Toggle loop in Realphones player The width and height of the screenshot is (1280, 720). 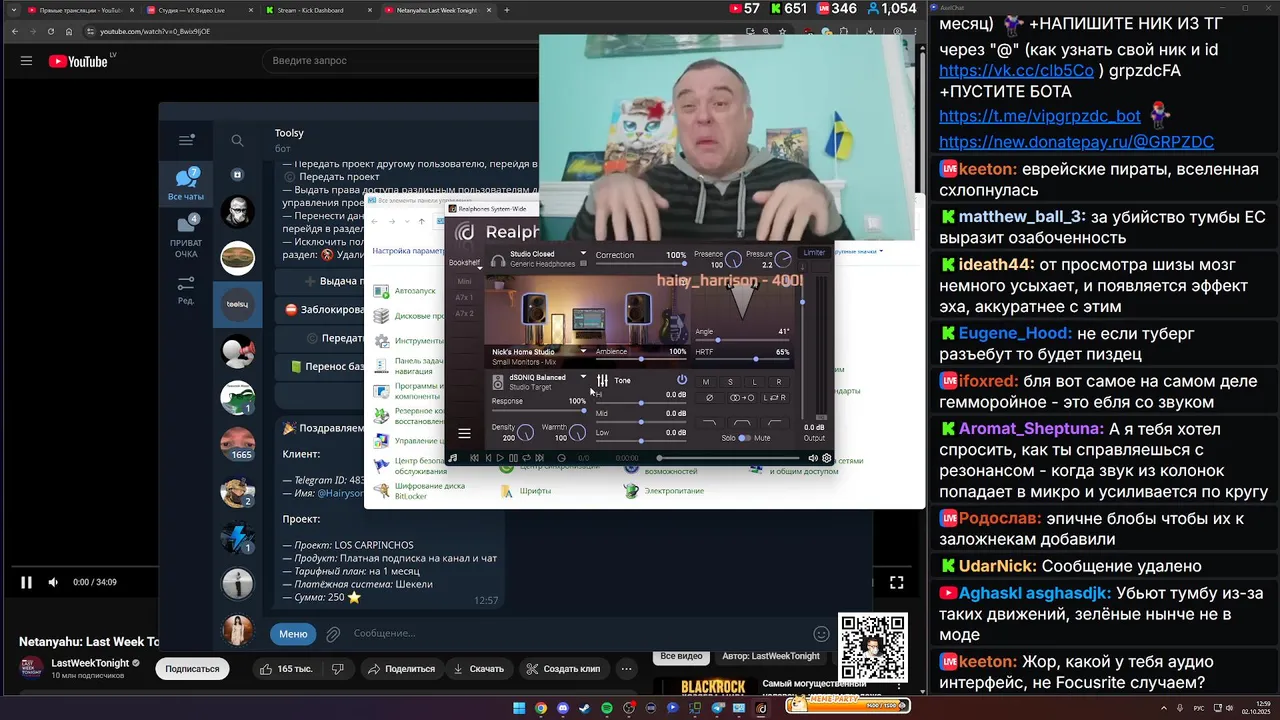coord(527,458)
